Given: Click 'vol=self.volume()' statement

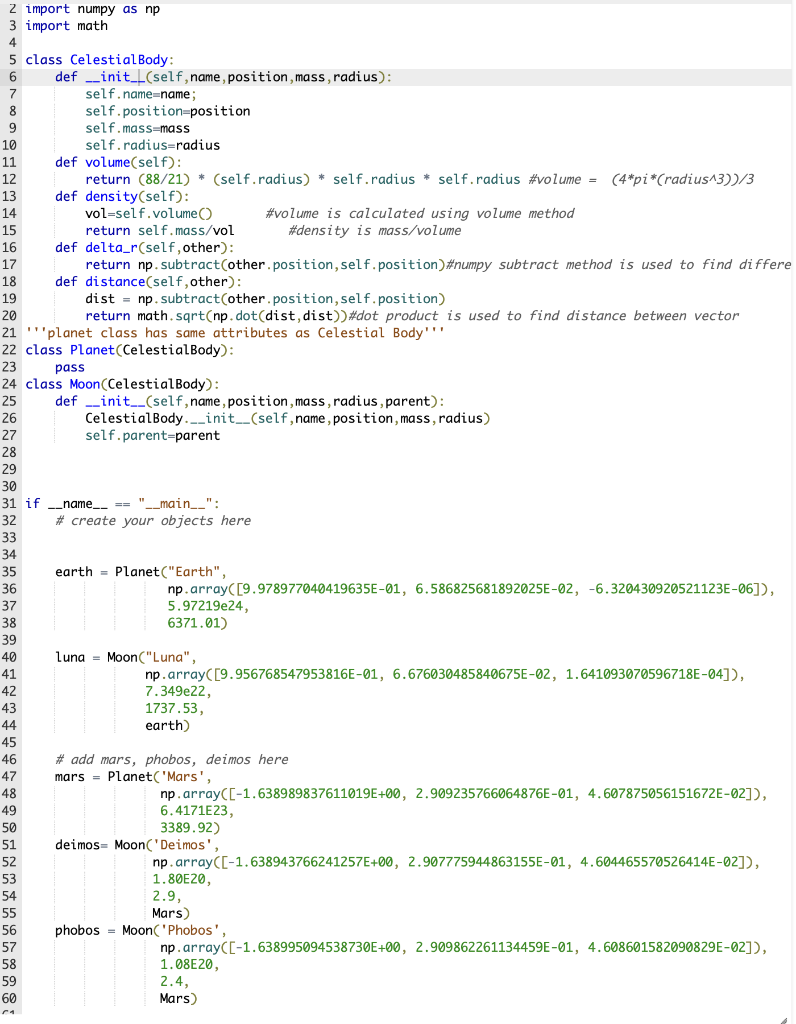Looking at the screenshot, I should point(148,214).
